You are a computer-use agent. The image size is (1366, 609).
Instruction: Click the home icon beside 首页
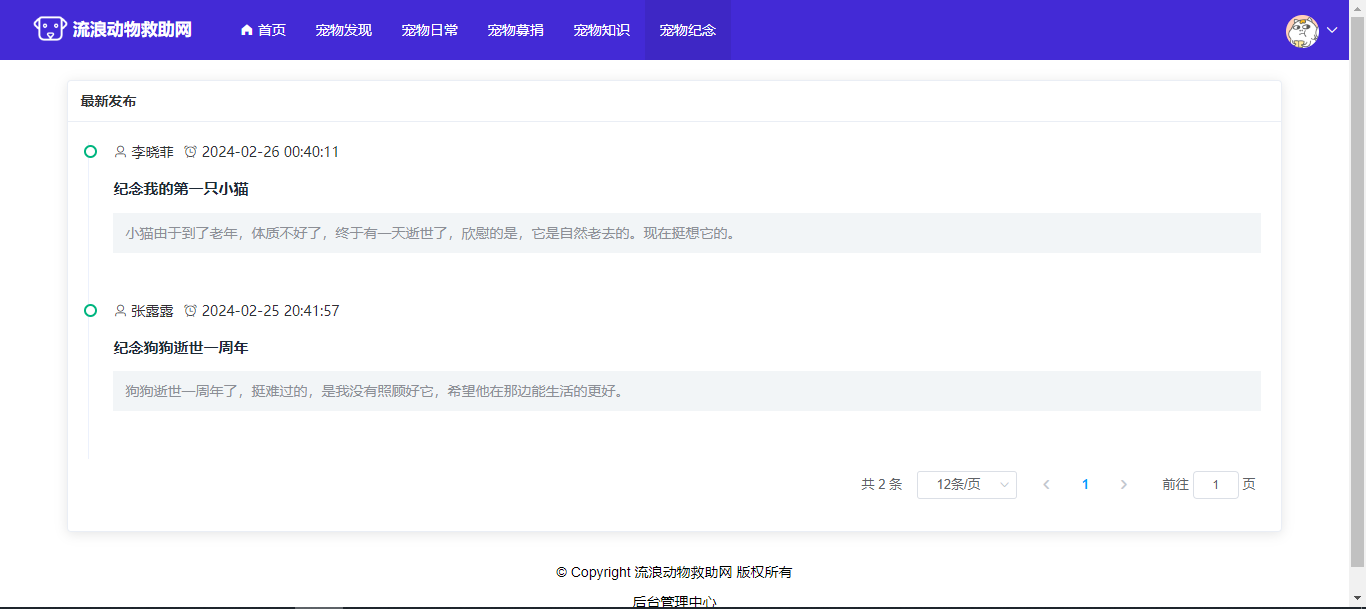247,30
